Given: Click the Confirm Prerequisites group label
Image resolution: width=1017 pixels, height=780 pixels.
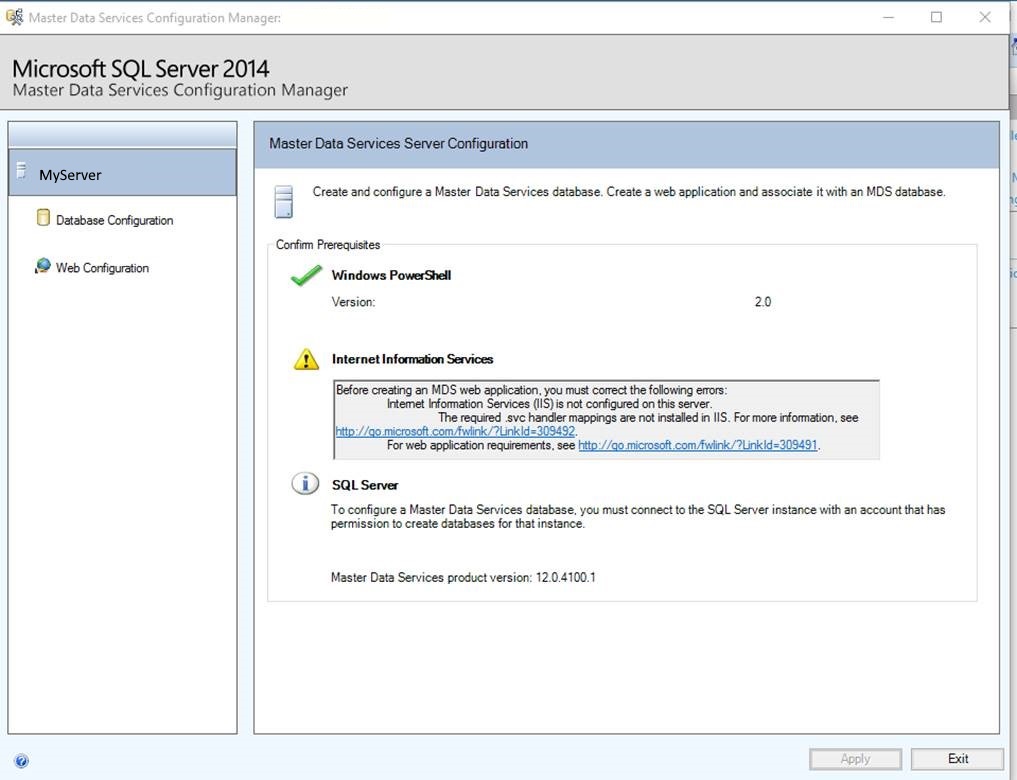Looking at the screenshot, I should pos(328,244).
